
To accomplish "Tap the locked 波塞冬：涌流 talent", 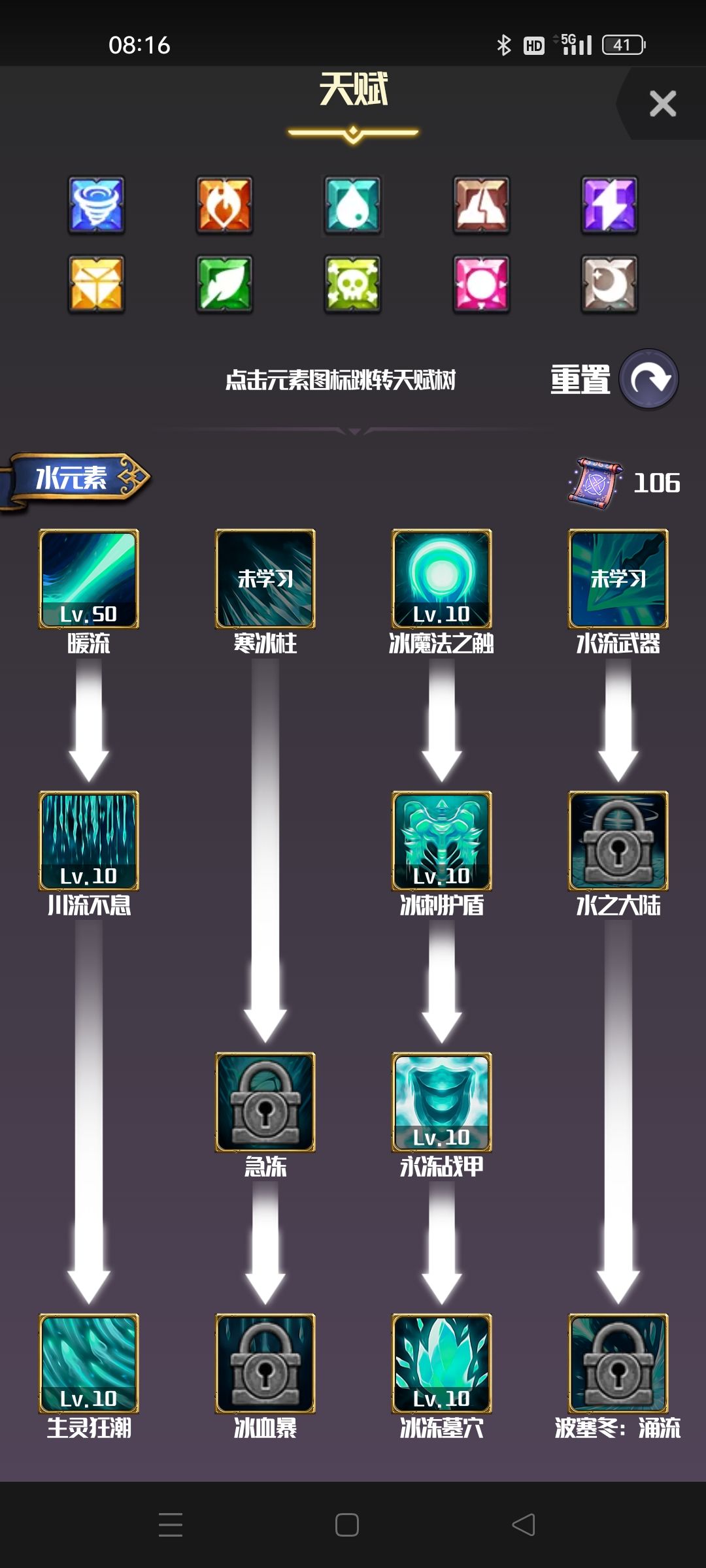I will tap(618, 1363).
